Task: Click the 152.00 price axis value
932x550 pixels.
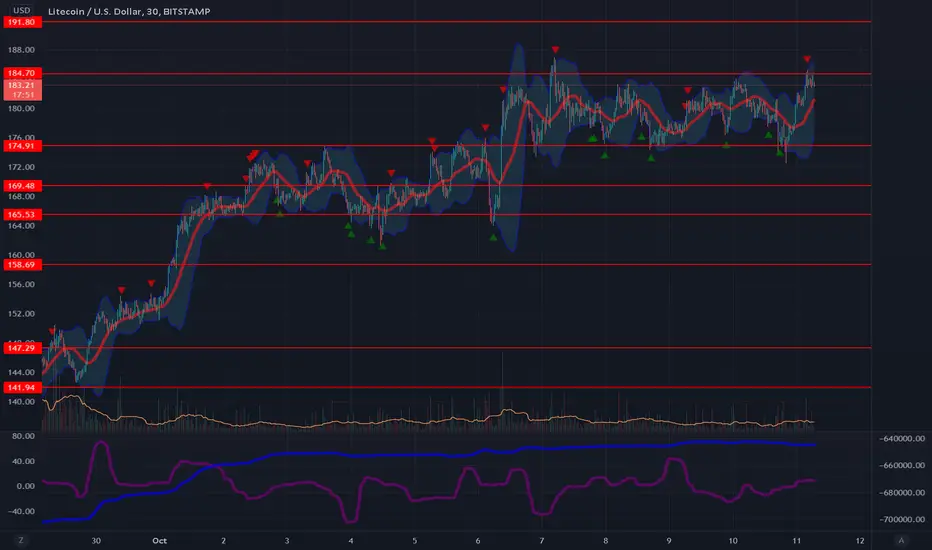Action: pos(21,313)
